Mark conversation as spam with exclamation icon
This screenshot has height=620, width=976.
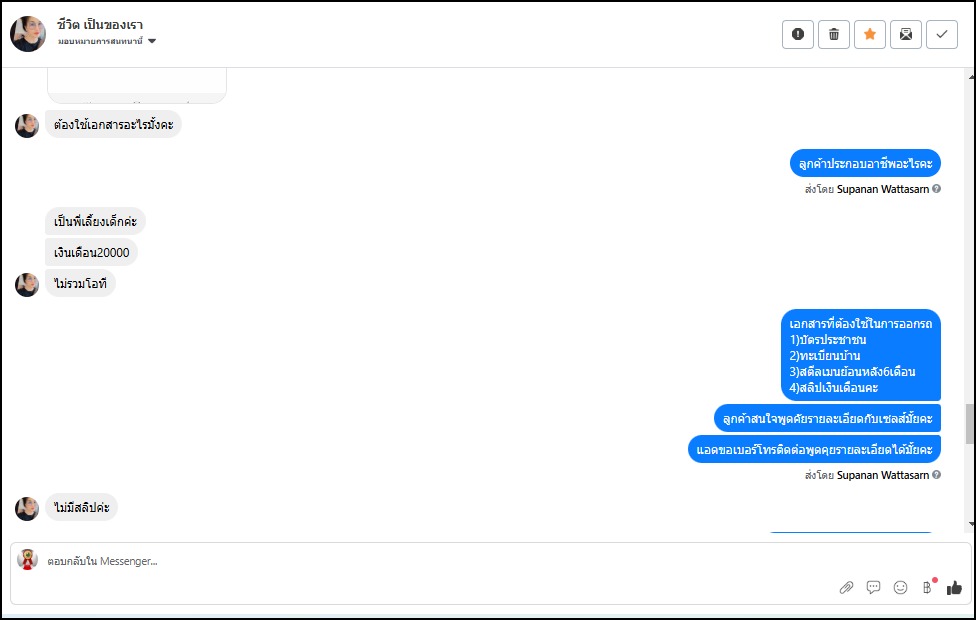click(797, 34)
